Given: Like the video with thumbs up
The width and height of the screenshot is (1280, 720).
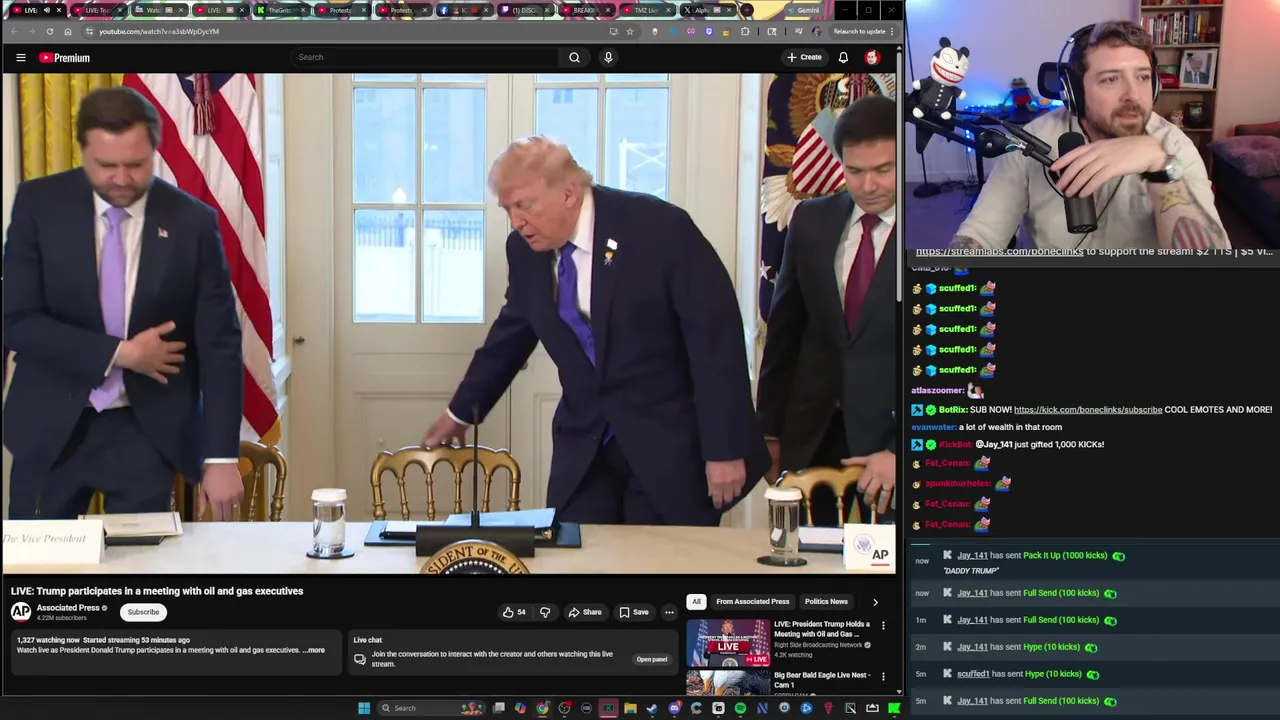Looking at the screenshot, I should coord(515,612).
